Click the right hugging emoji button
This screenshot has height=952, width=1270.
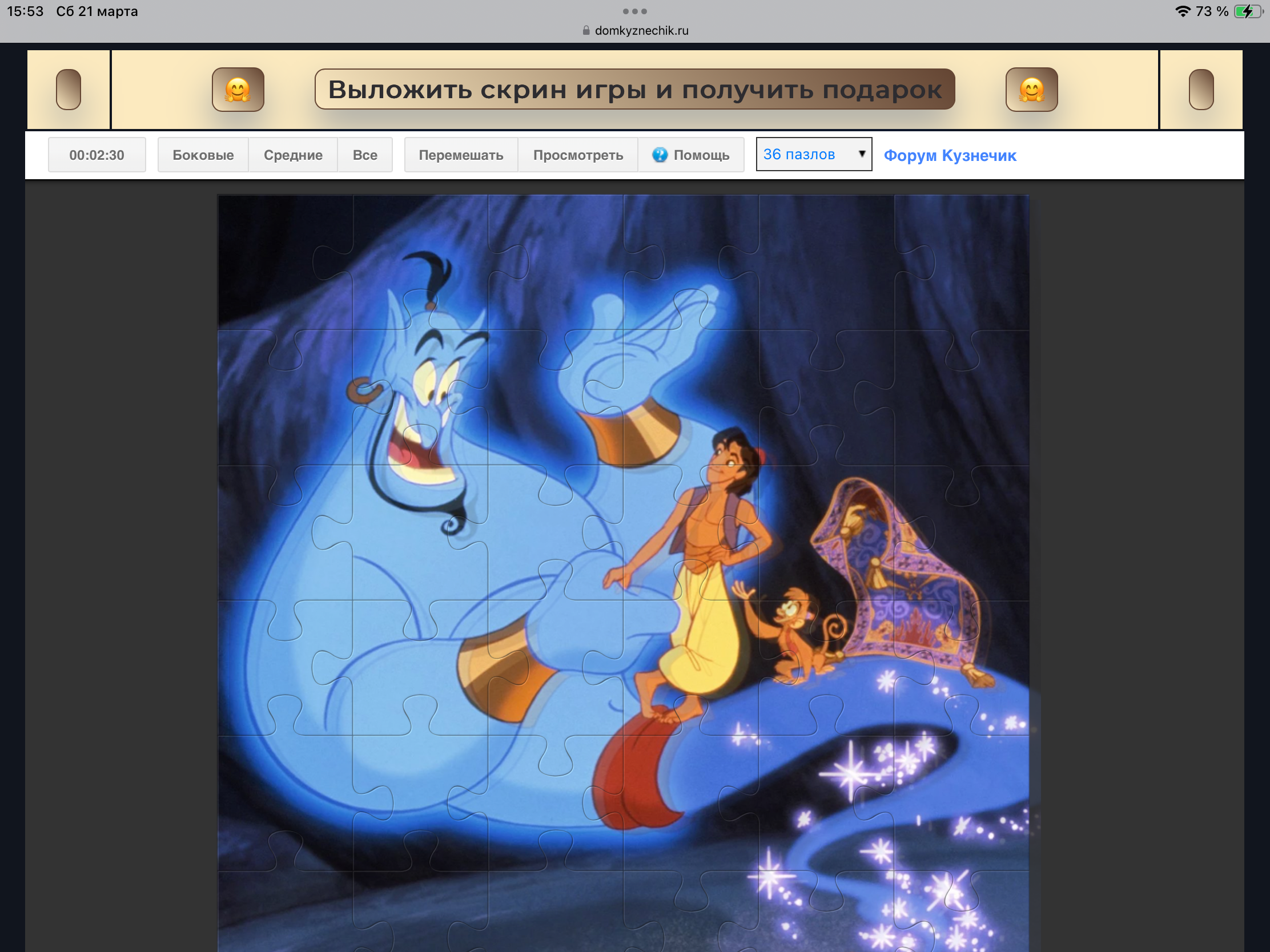pos(1031,90)
